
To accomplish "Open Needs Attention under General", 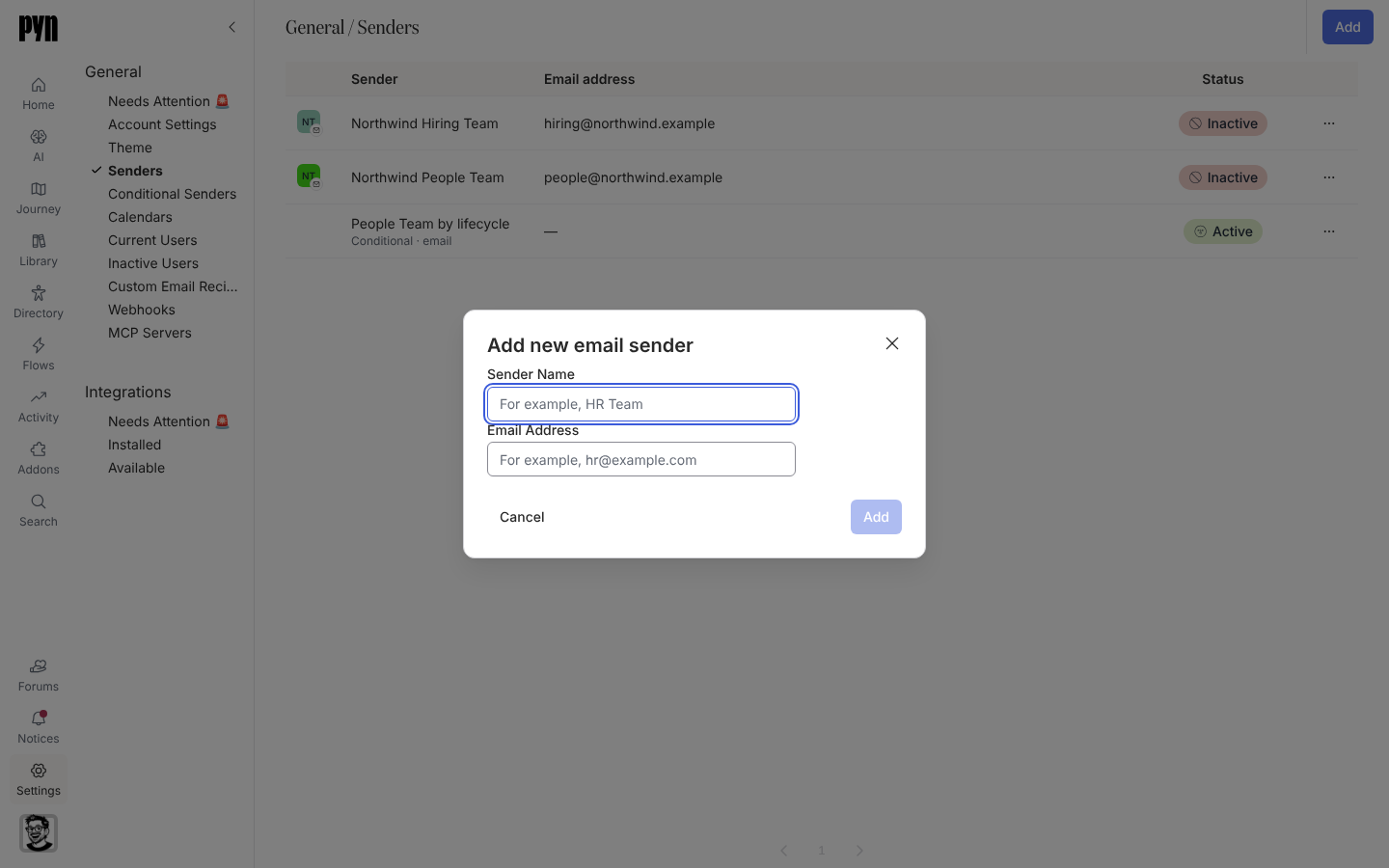I will pos(169,101).
